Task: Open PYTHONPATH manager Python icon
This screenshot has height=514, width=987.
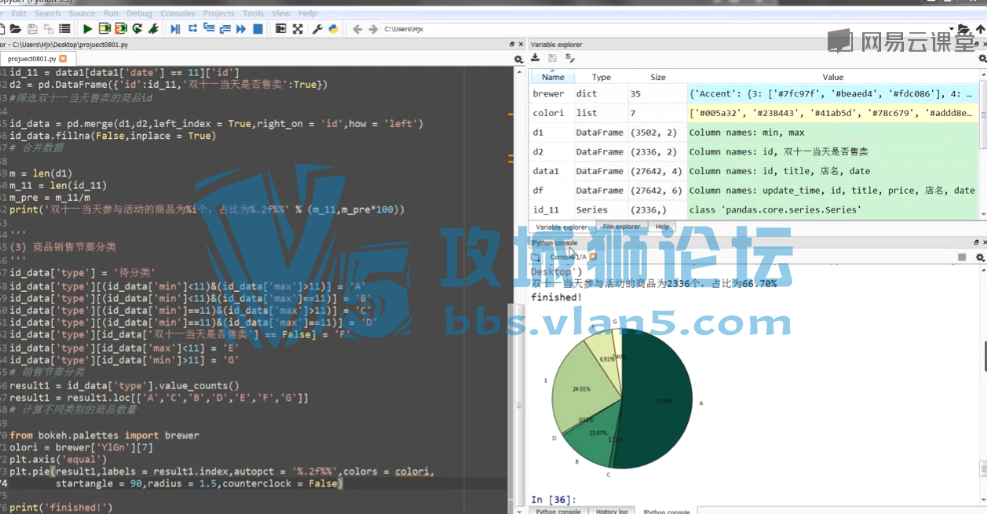Action: tap(333, 29)
